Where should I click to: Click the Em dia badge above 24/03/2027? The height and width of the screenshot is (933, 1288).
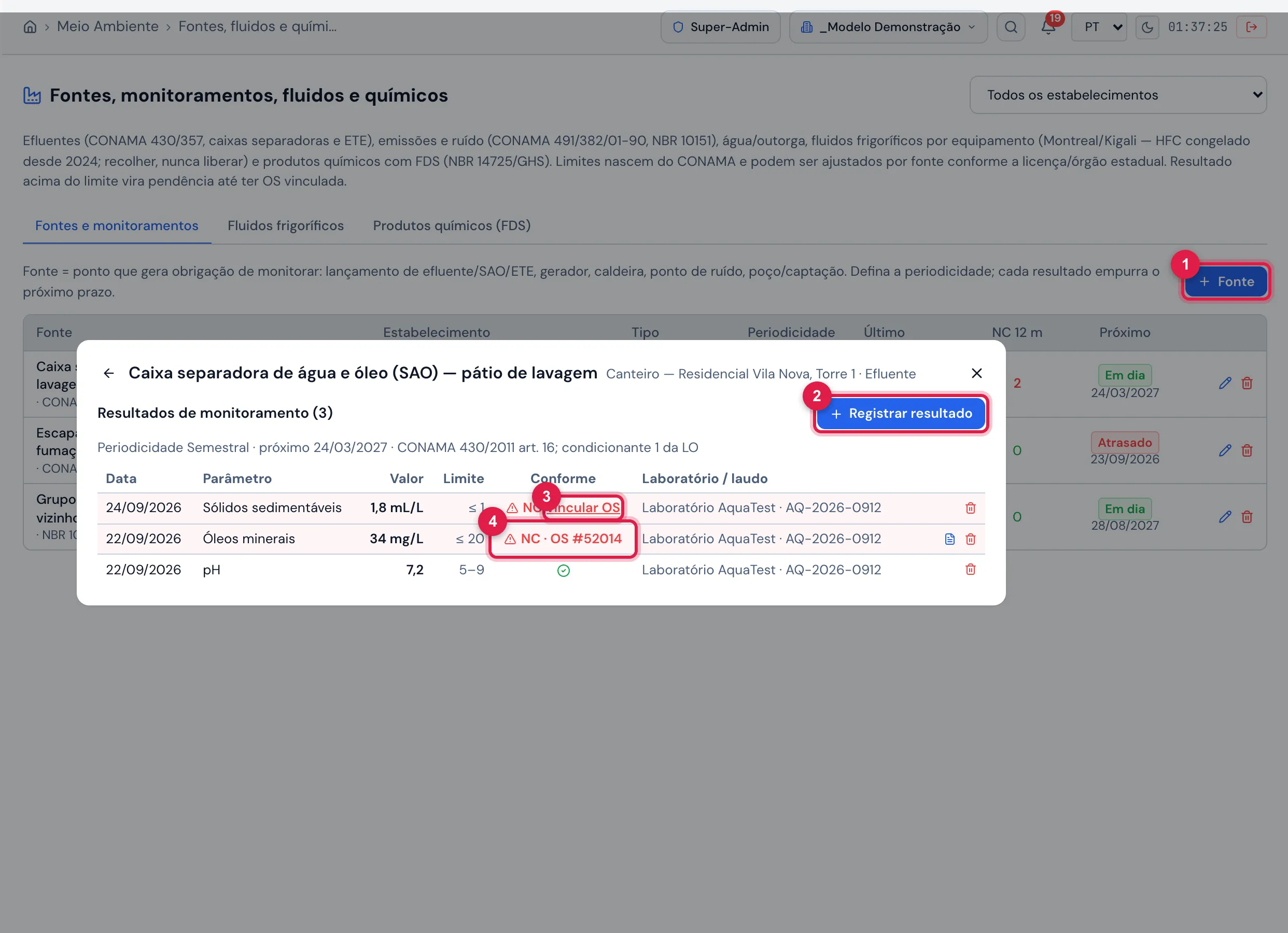pyautogui.click(x=1125, y=375)
